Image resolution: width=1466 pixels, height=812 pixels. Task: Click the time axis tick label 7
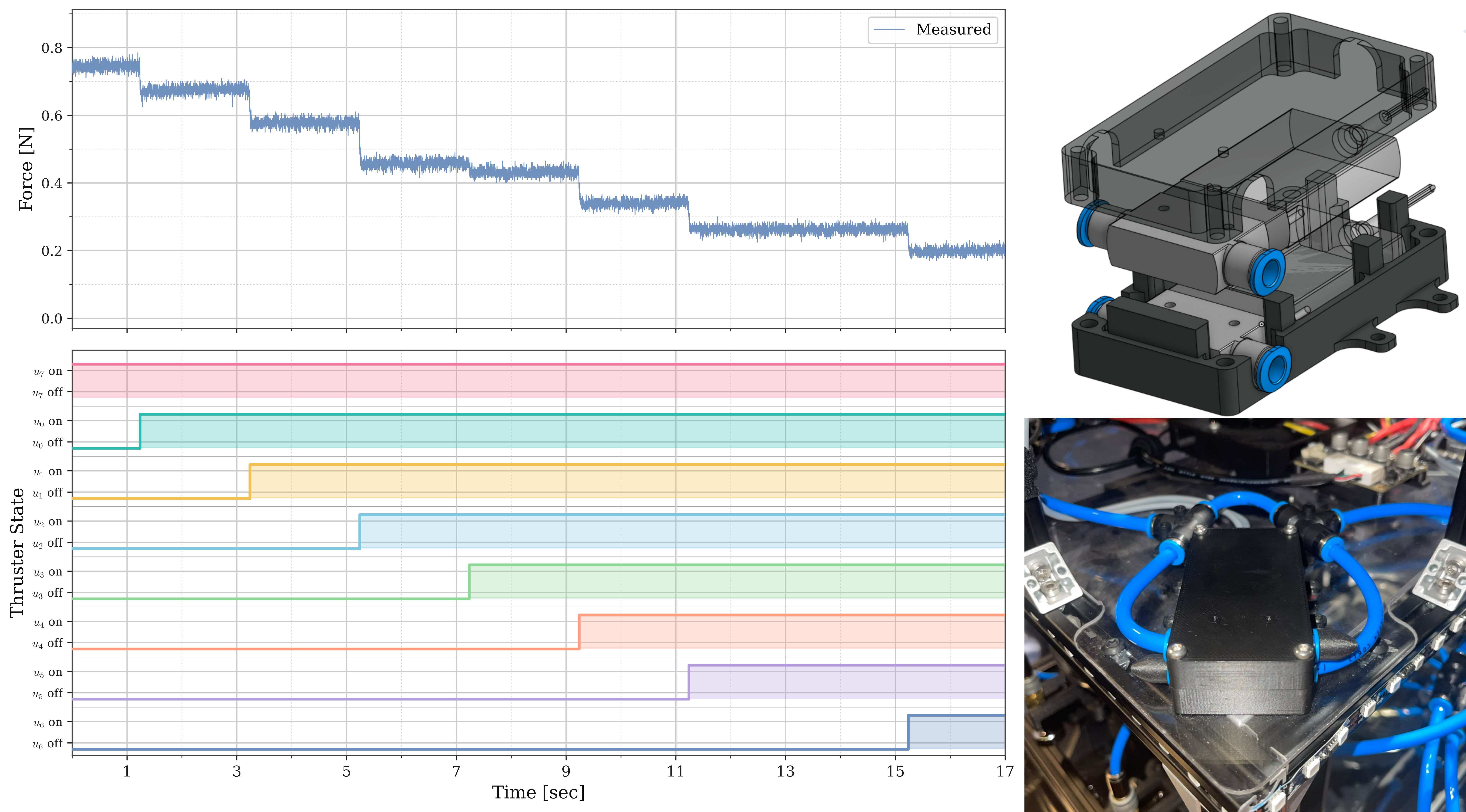pos(456,772)
